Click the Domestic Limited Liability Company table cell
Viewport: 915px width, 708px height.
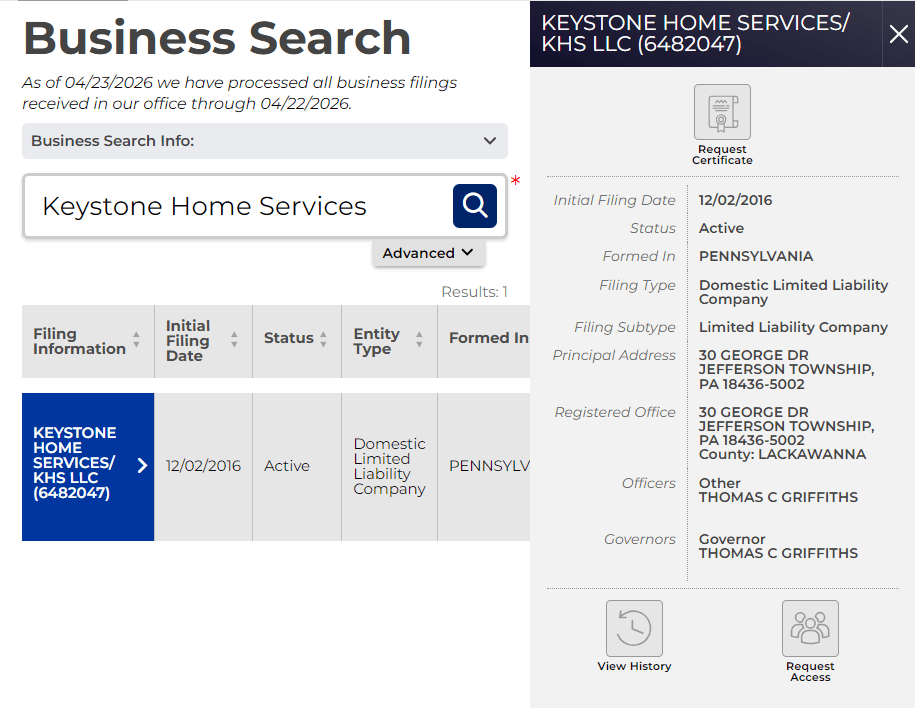coord(389,466)
